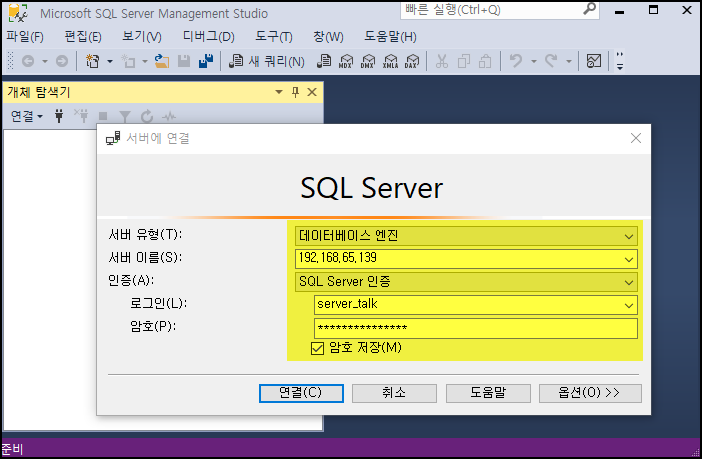
Task: Open the Redo history dropdown arrow
Action: pyautogui.click(x=569, y=61)
